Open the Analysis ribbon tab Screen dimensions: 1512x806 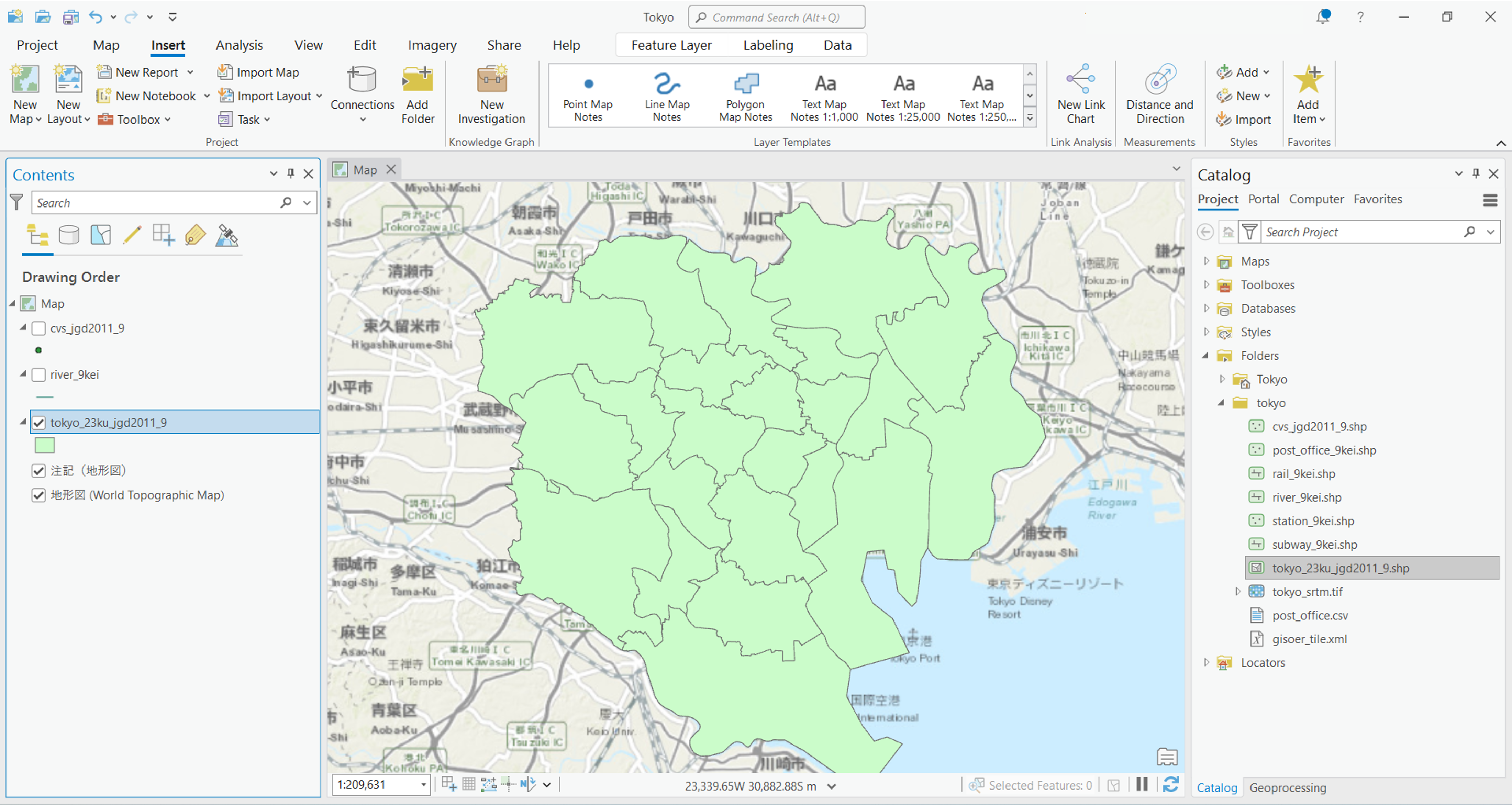pyautogui.click(x=239, y=45)
